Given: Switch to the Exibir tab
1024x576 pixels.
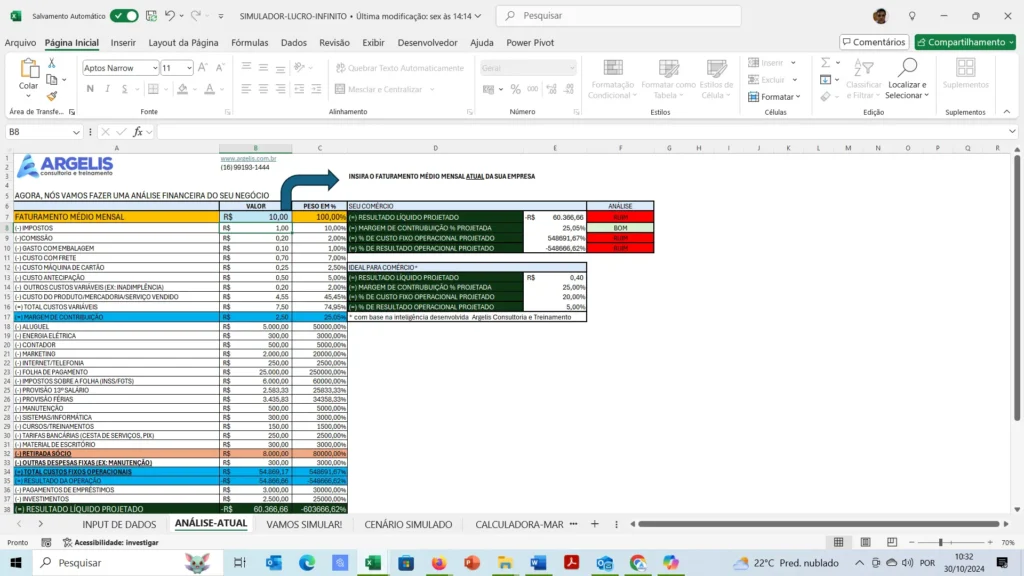Looking at the screenshot, I should (x=374, y=42).
